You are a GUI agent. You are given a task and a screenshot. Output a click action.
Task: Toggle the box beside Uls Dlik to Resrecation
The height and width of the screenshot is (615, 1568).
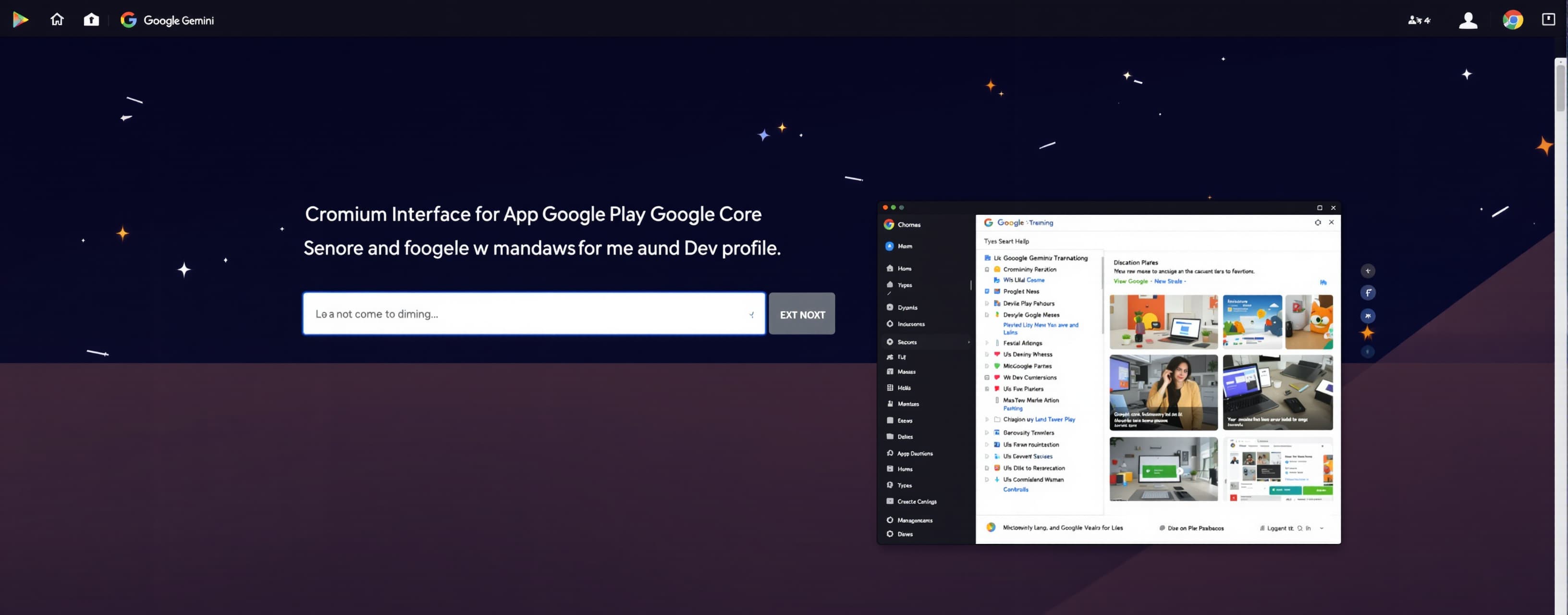point(987,468)
